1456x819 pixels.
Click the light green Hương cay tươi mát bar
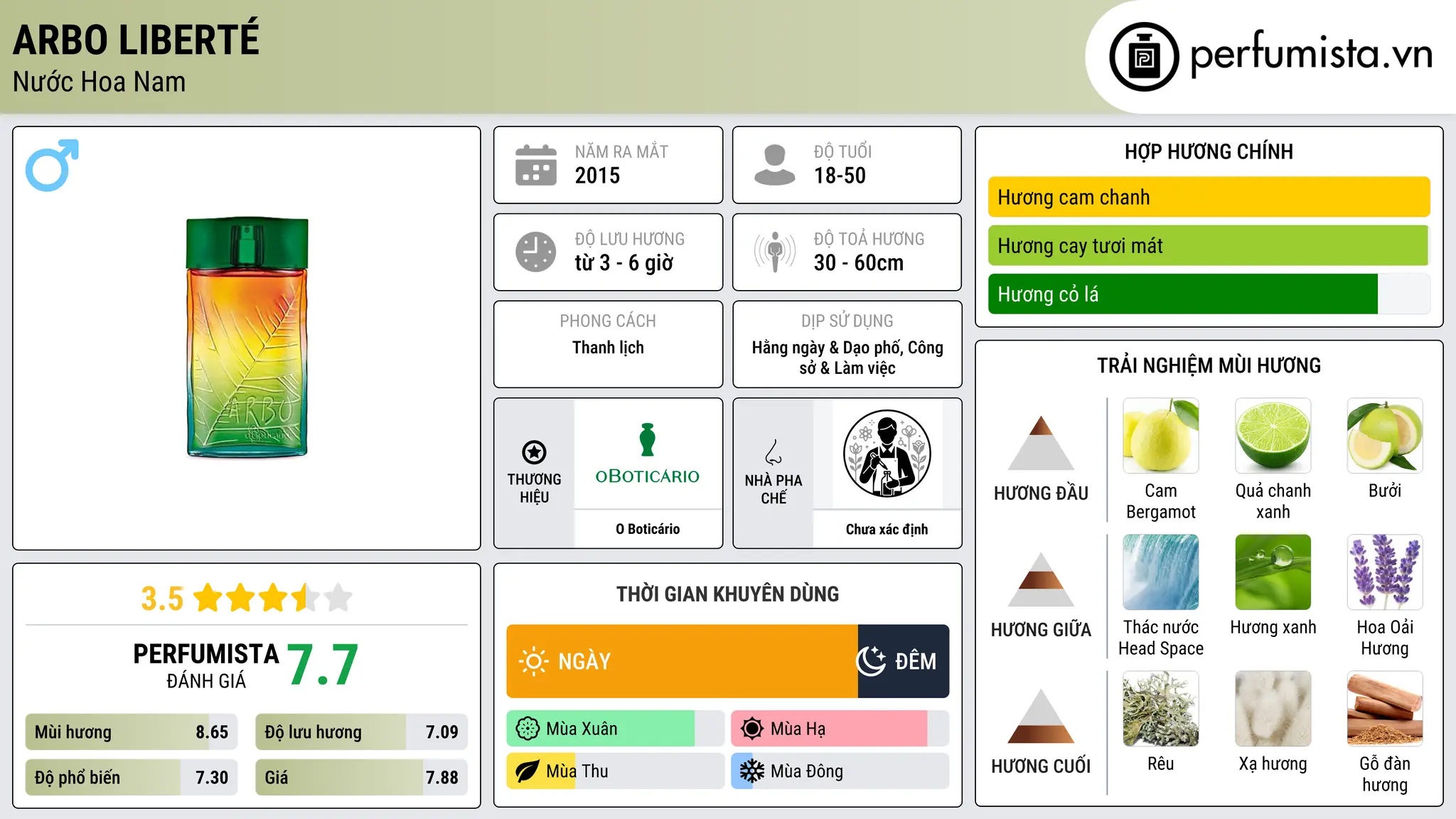[1209, 245]
